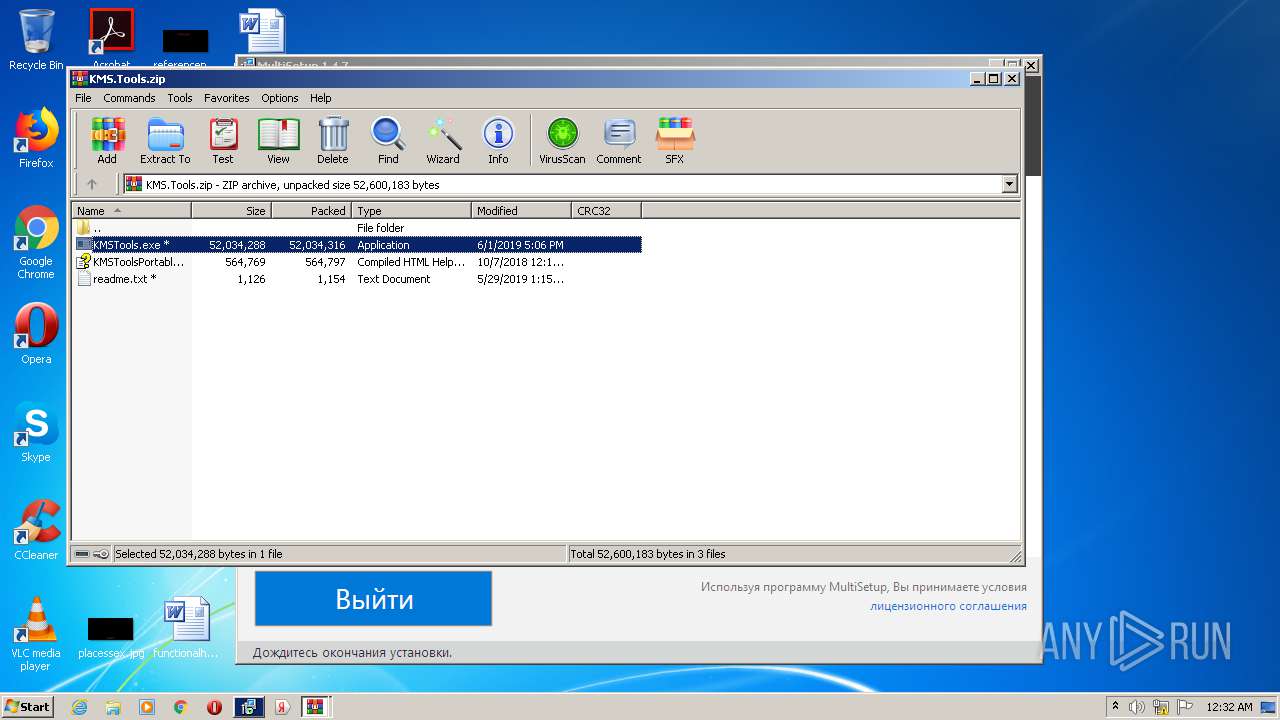The width and height of the screenshot is (1280, 720).
Task: Click the drive/key status bar icon
Action: coord(92,554)
